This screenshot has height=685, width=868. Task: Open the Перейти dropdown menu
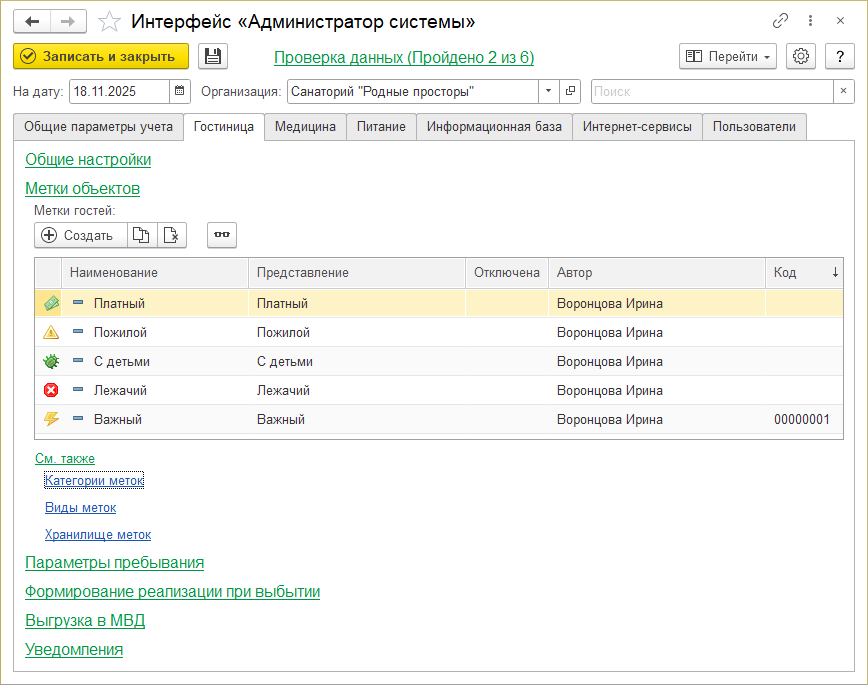point(728,57)
